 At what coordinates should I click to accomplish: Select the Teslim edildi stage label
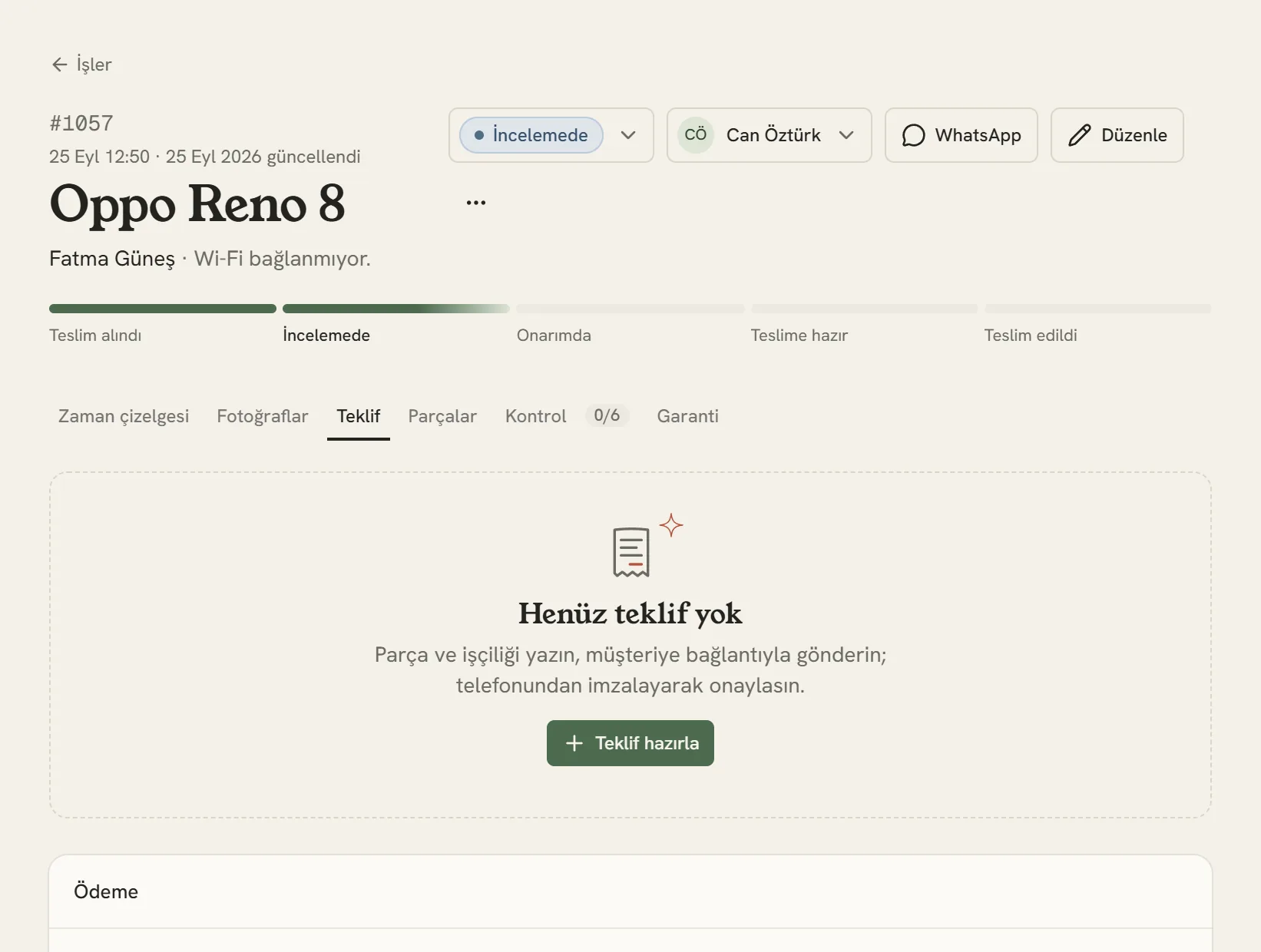[x=1031, y=336]
